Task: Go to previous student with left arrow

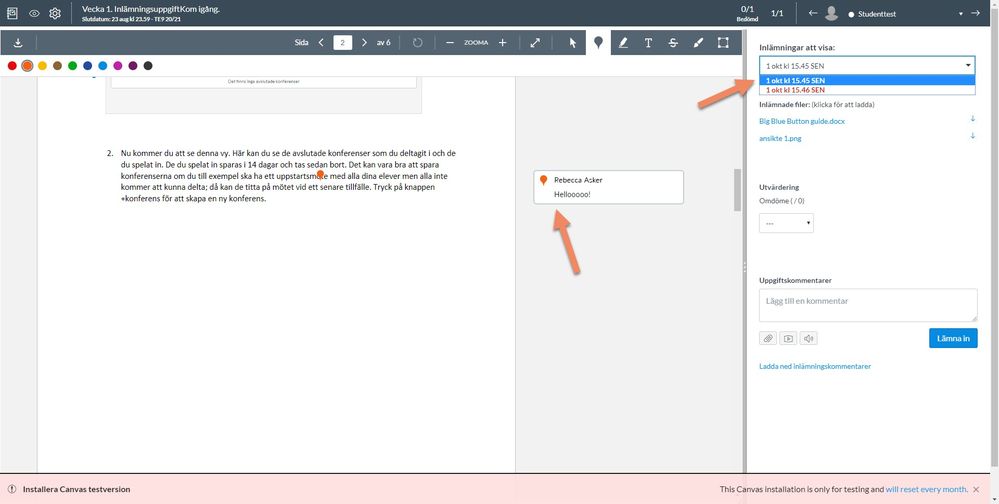Action: tap(812, 13)
